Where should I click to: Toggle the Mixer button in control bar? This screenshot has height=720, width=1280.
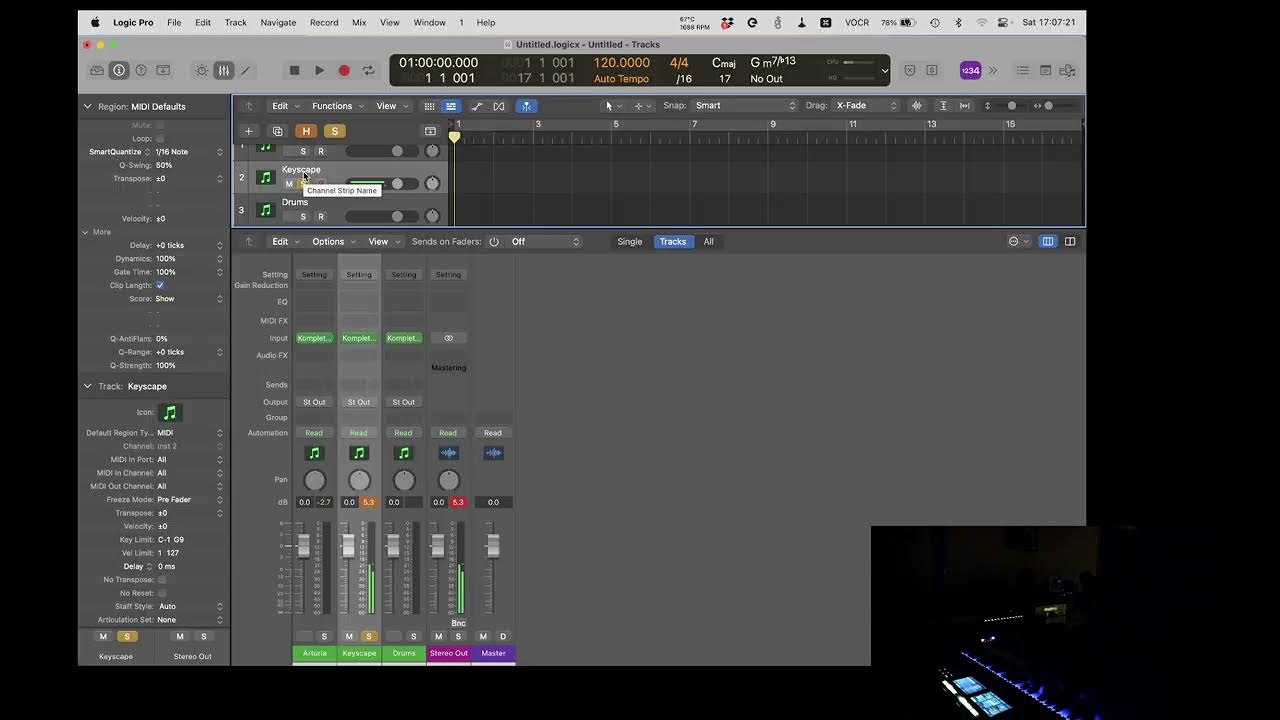(x=224, y=70)
